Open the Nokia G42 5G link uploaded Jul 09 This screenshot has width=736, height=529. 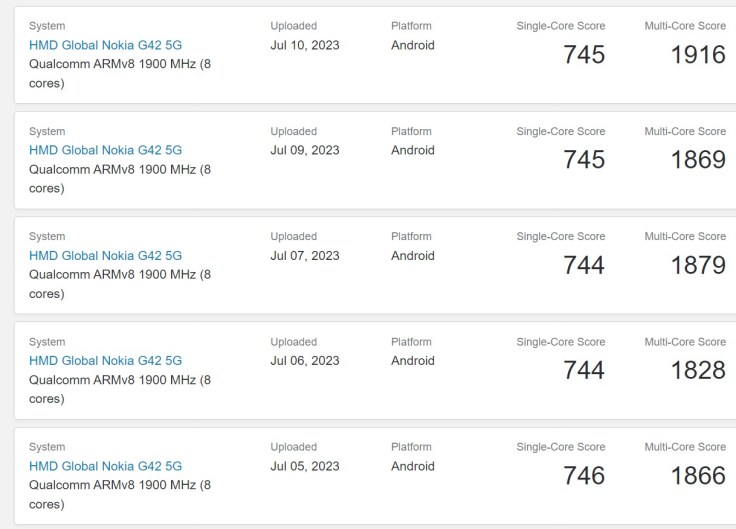pos(105,150)
